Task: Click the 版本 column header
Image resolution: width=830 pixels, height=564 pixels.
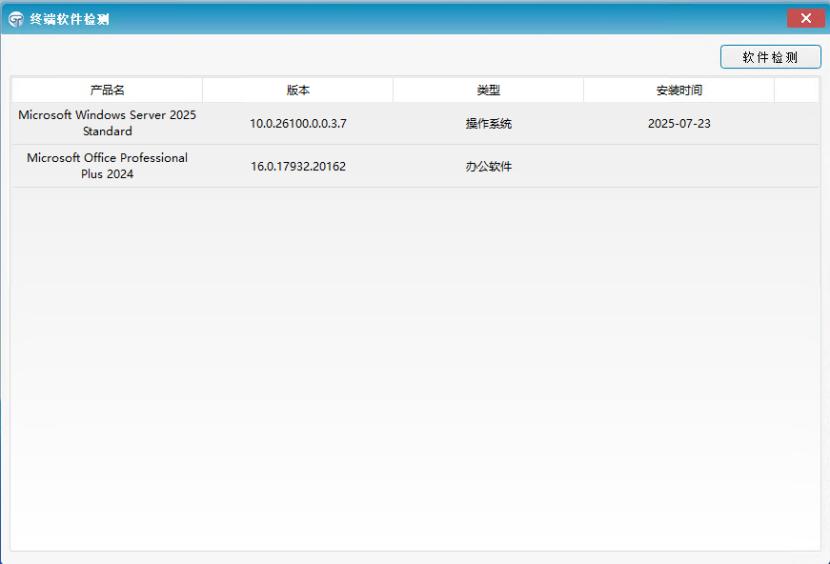Action: coord(298,90)
